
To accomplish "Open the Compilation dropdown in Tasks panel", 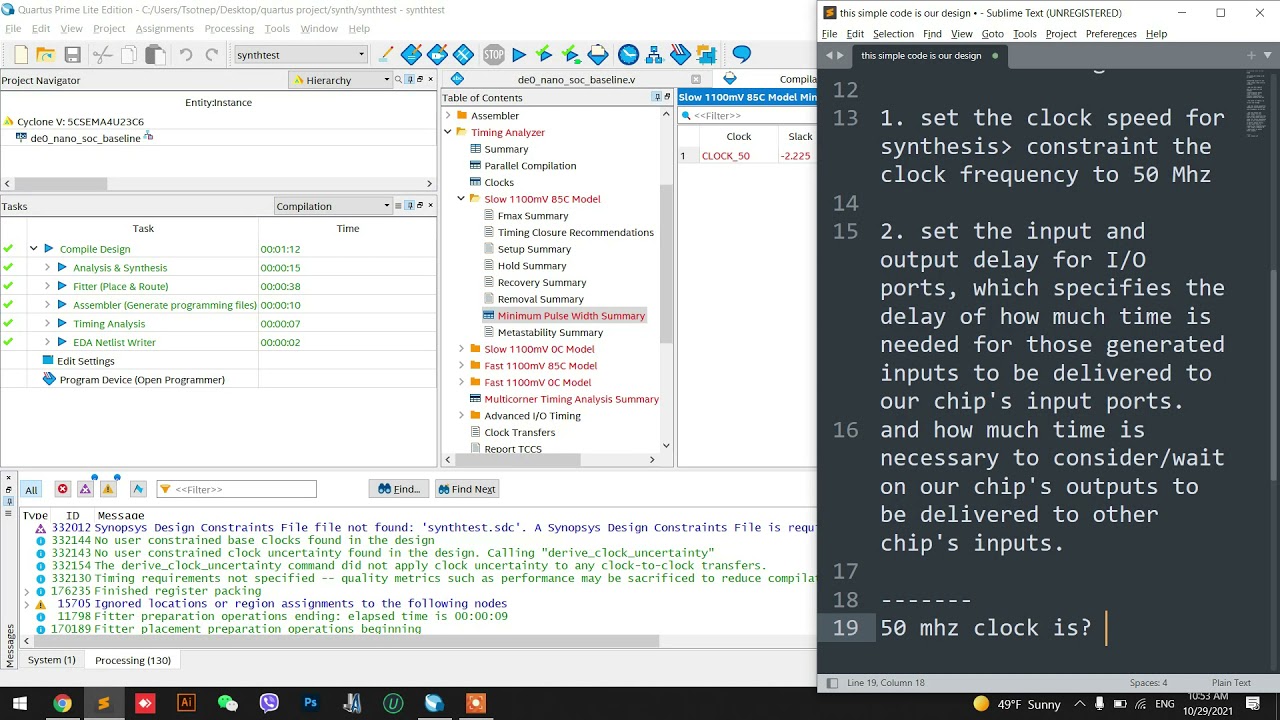I will click(334, 206).
